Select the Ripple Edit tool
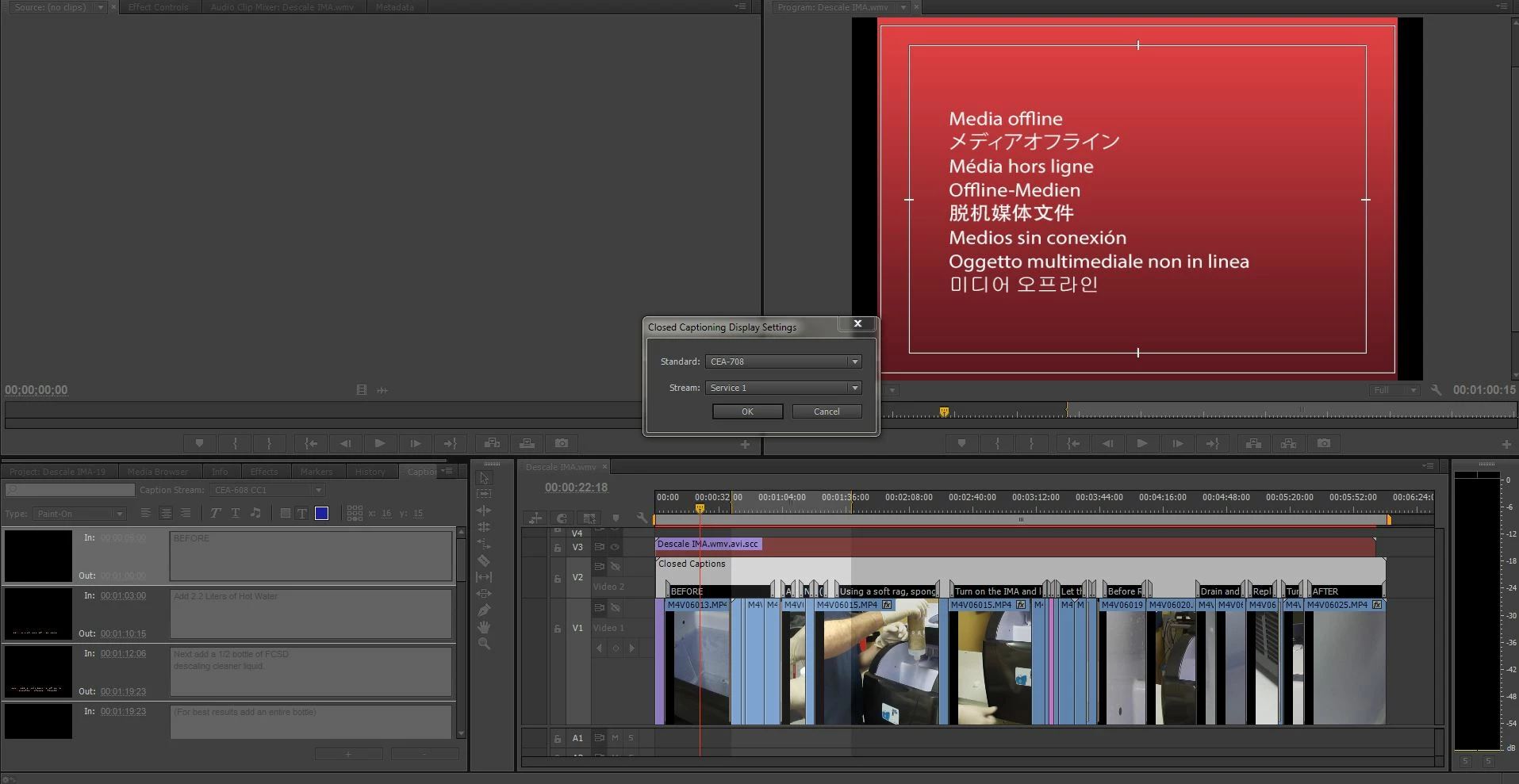The height and width of the screenshot is (784, 1519). [484, 511]
